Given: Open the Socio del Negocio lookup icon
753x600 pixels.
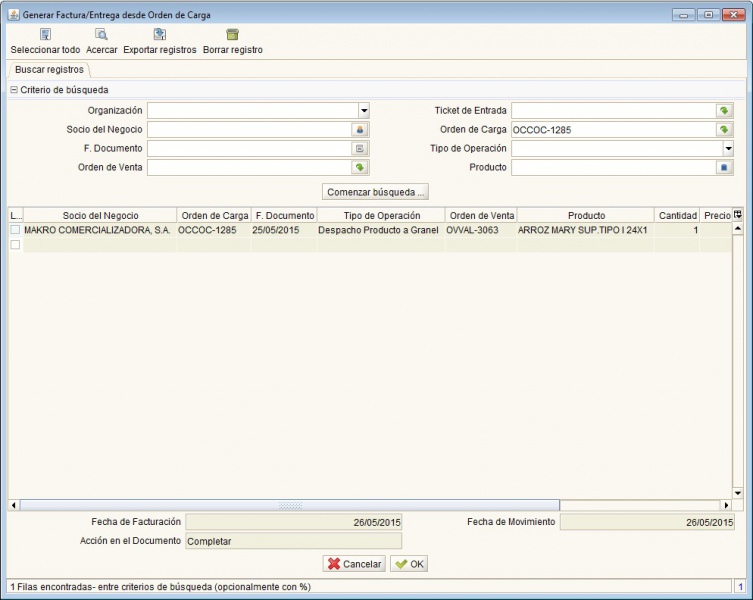Looking at the screenshot, I should click(x=360, y=130).
